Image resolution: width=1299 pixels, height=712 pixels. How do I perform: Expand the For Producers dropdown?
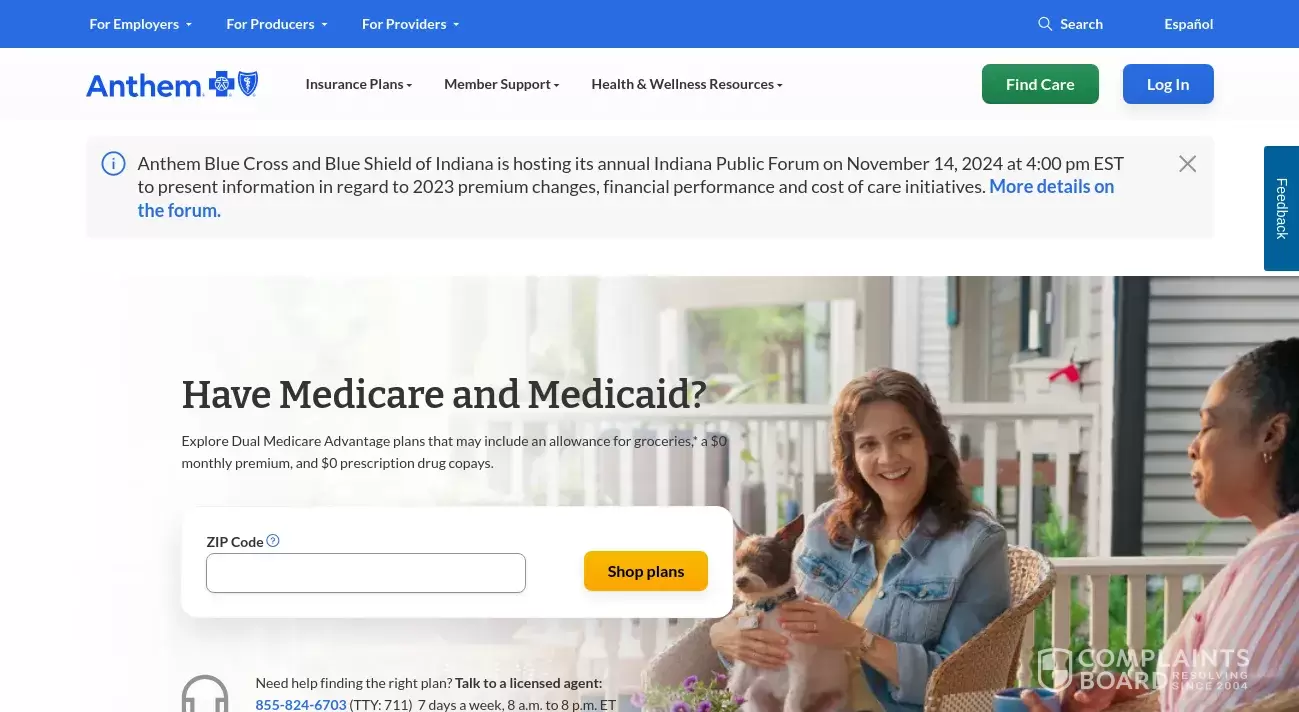(x=277, y=24)
